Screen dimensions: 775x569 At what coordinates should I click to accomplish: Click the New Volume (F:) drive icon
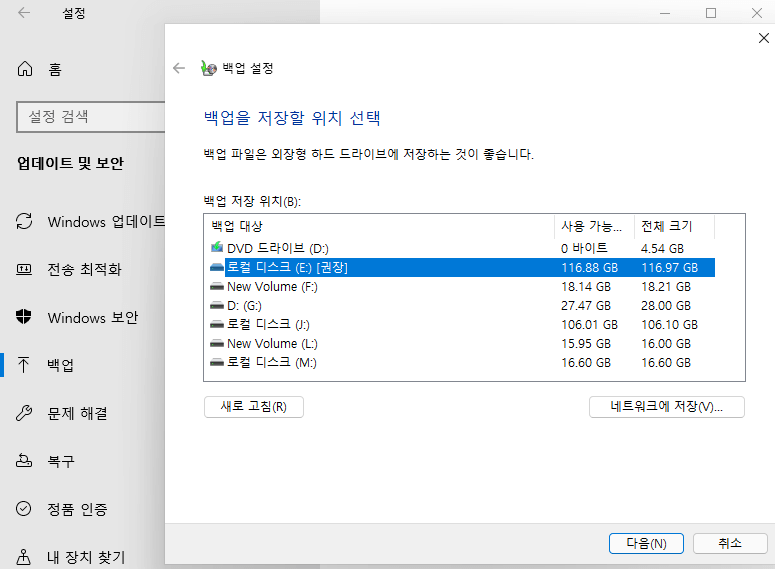[216, 286]
